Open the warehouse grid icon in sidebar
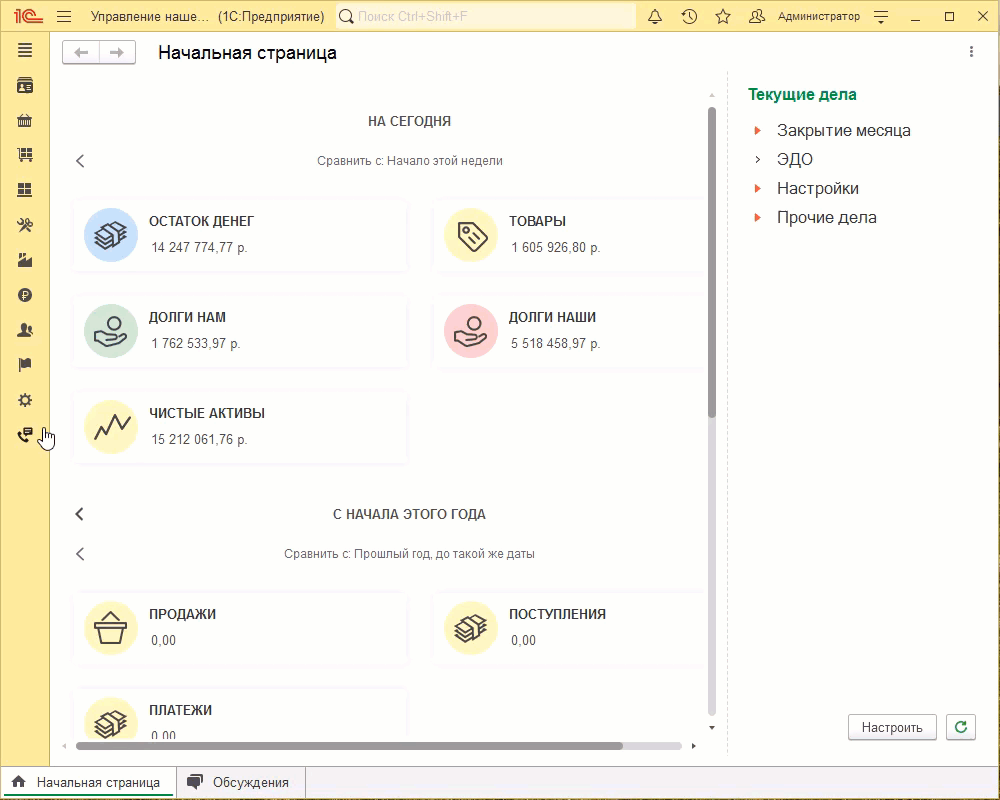 pyautogui.click(x=25, y=190)
